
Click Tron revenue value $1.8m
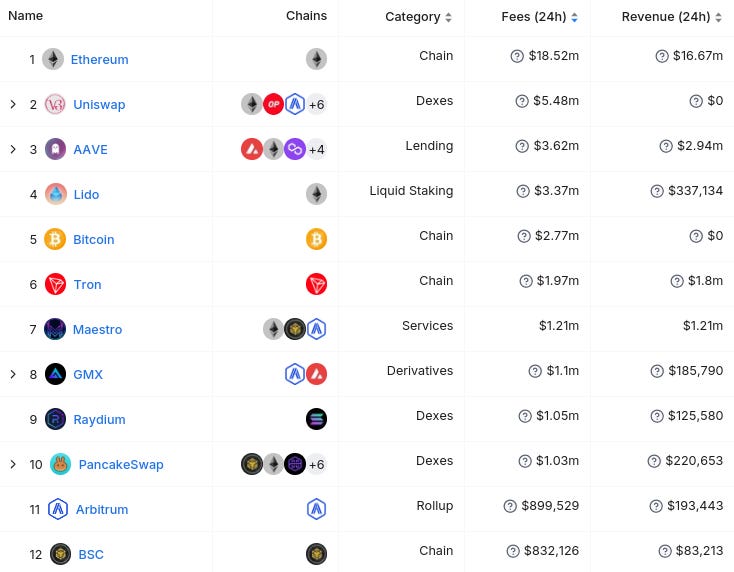pos(705,281)
